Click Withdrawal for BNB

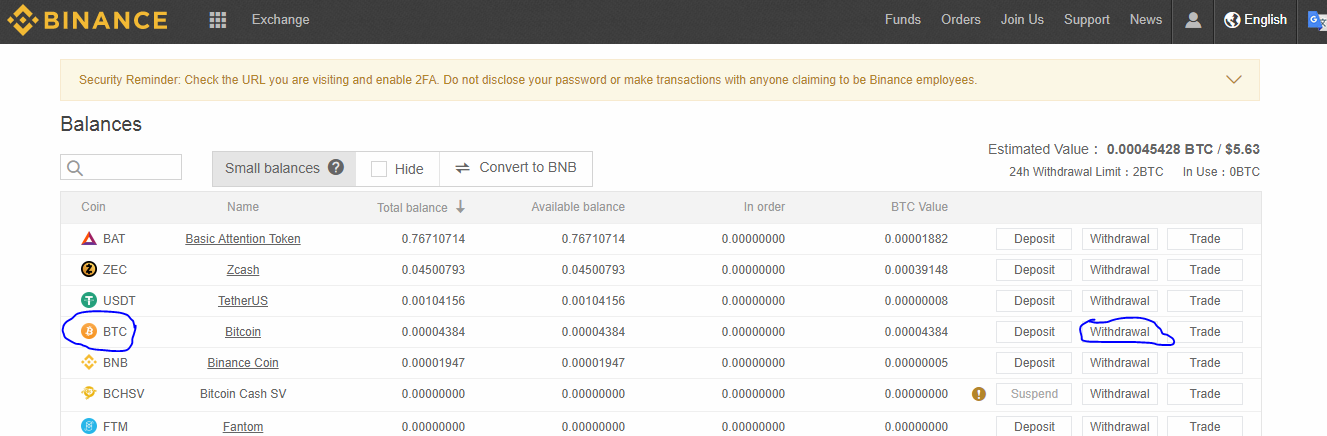[1120, 363]
